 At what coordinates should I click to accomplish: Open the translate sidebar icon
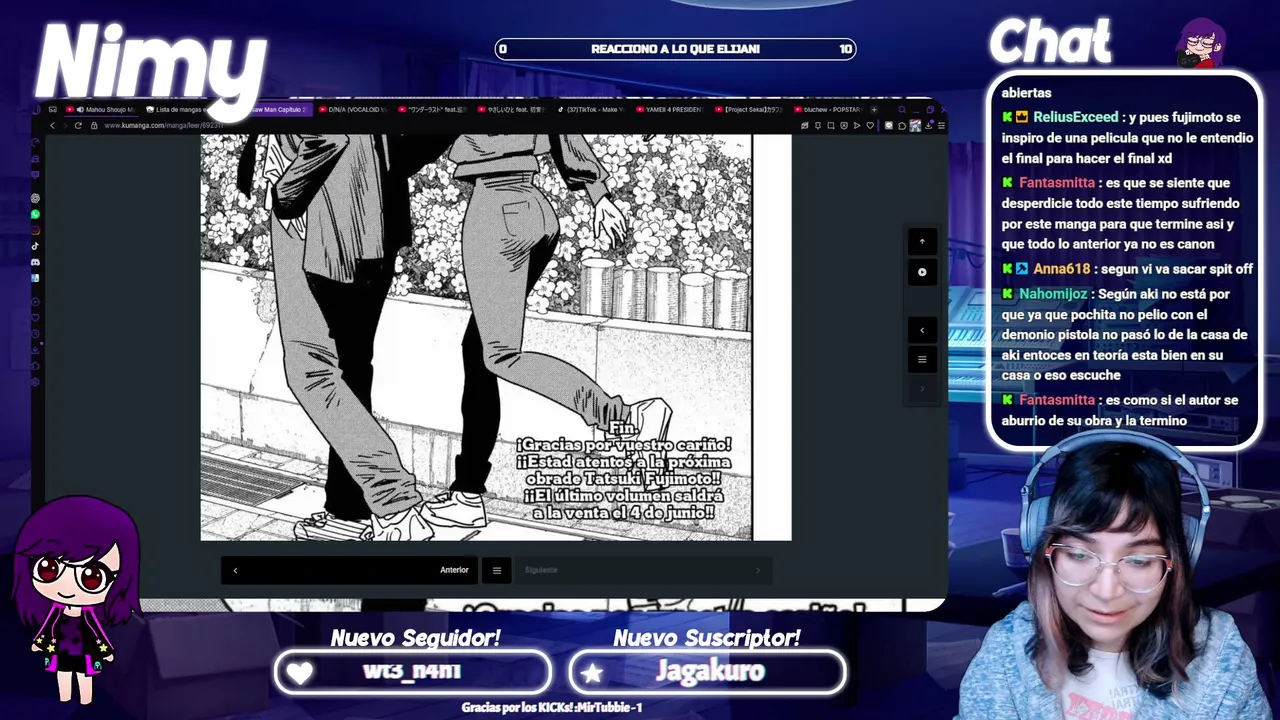pyautogui.click(x=35, y=278)
